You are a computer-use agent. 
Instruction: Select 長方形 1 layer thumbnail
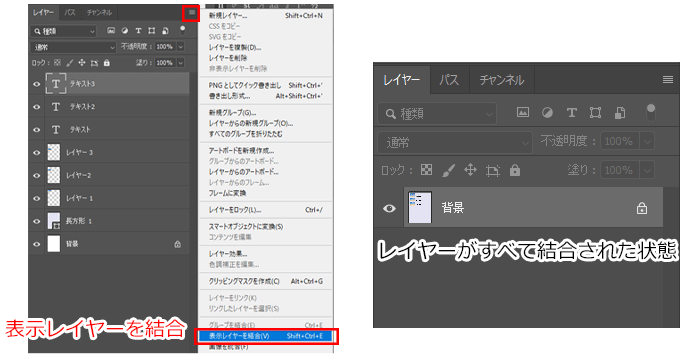coord(54,221)
